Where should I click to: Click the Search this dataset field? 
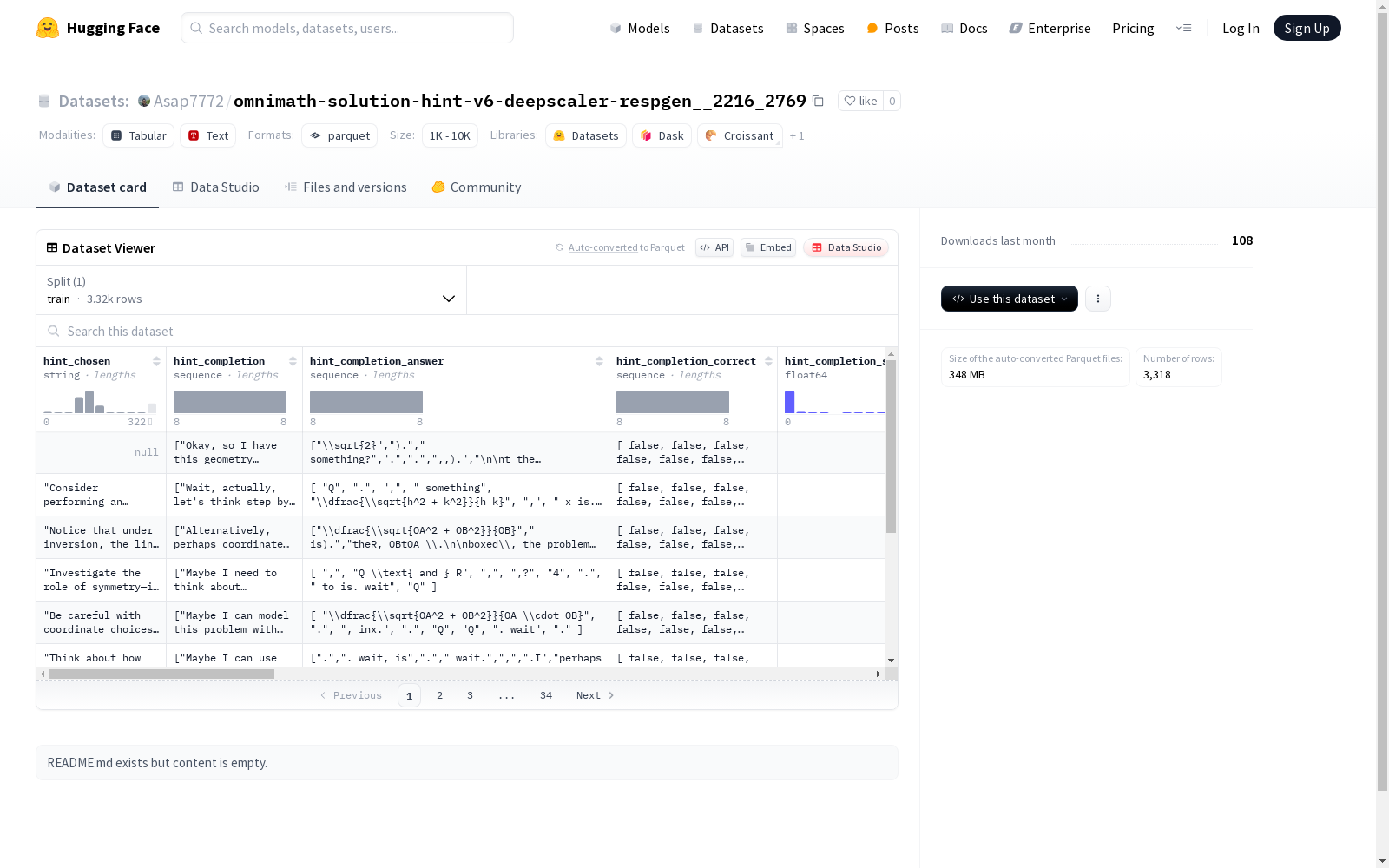tap(467, 331)
